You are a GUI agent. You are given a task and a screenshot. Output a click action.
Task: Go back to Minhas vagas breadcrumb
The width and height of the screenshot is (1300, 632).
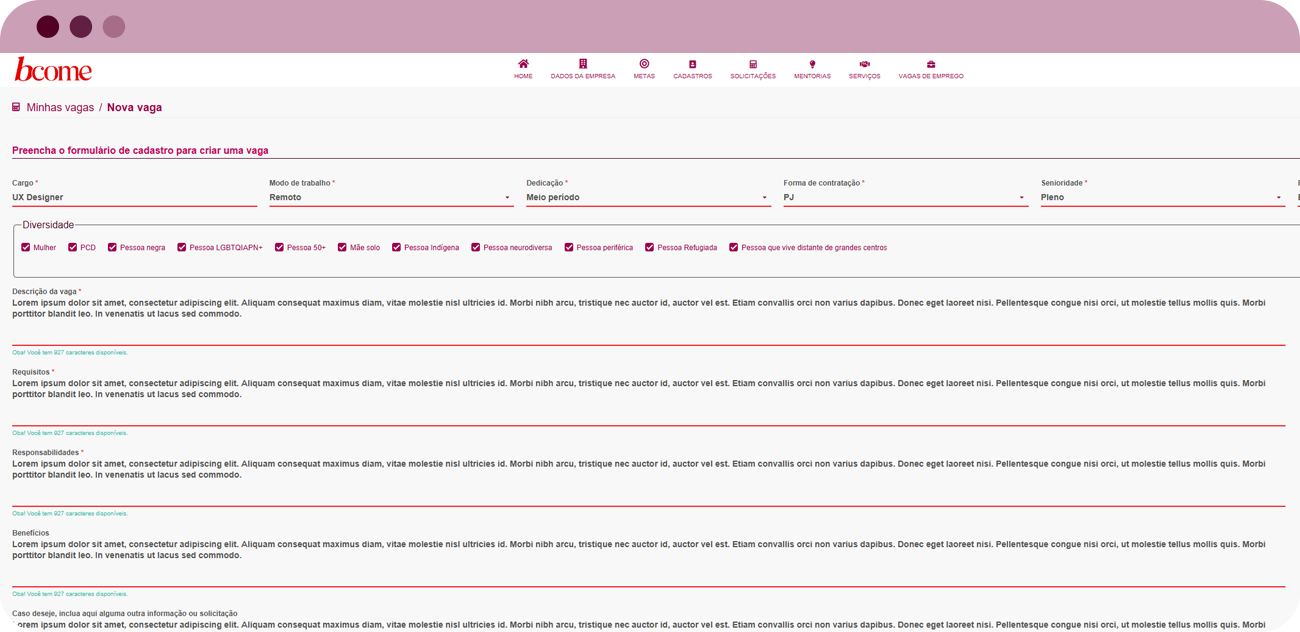(x=60, y=107)
